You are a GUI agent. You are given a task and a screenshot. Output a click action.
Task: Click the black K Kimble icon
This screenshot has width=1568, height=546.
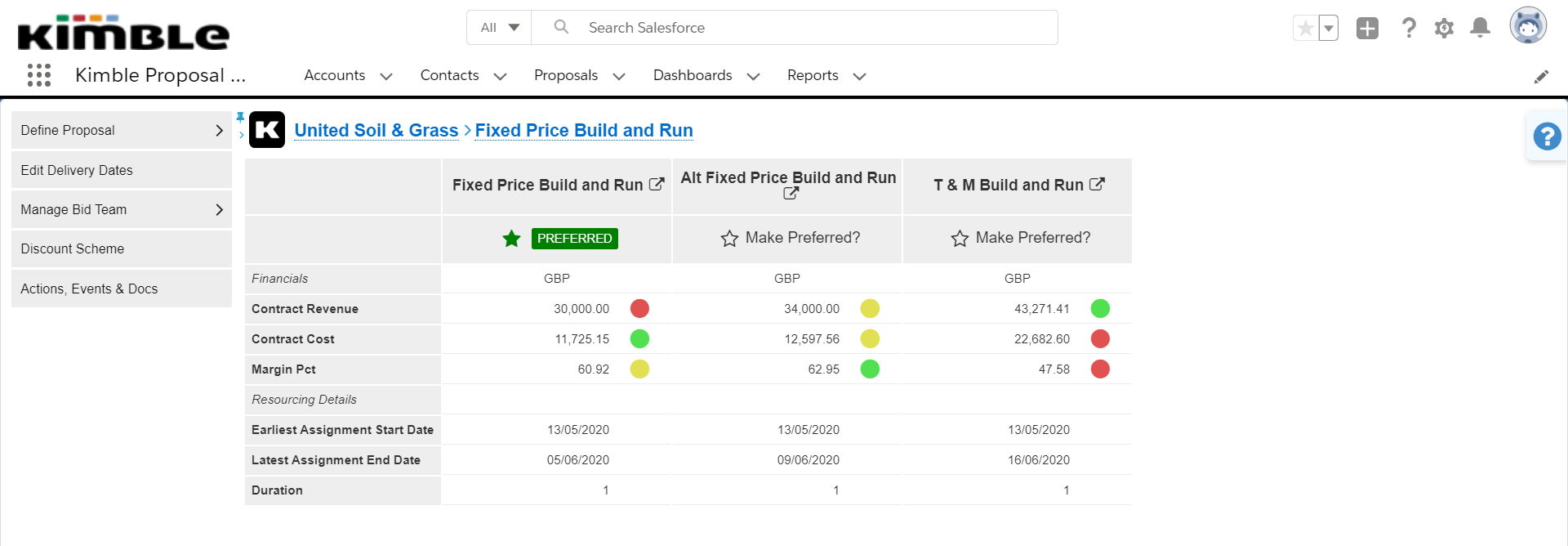point(267,130)
